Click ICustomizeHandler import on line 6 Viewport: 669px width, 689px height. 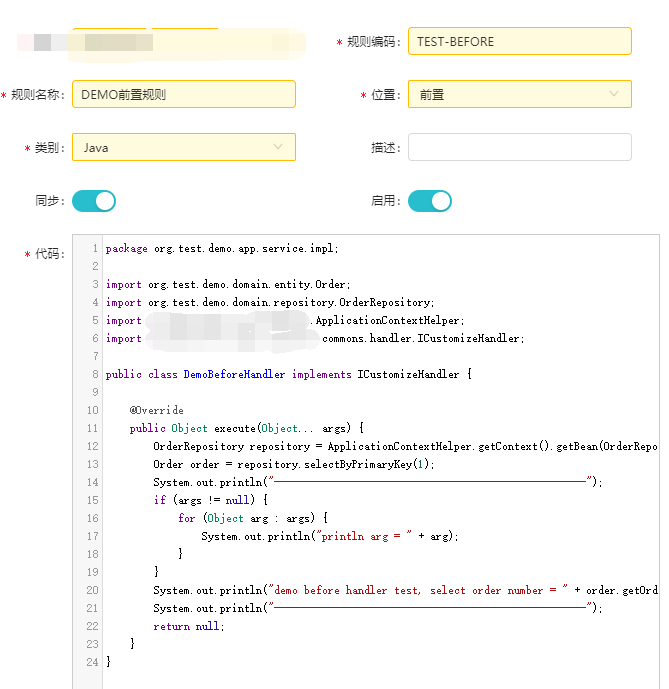point(315,339)
